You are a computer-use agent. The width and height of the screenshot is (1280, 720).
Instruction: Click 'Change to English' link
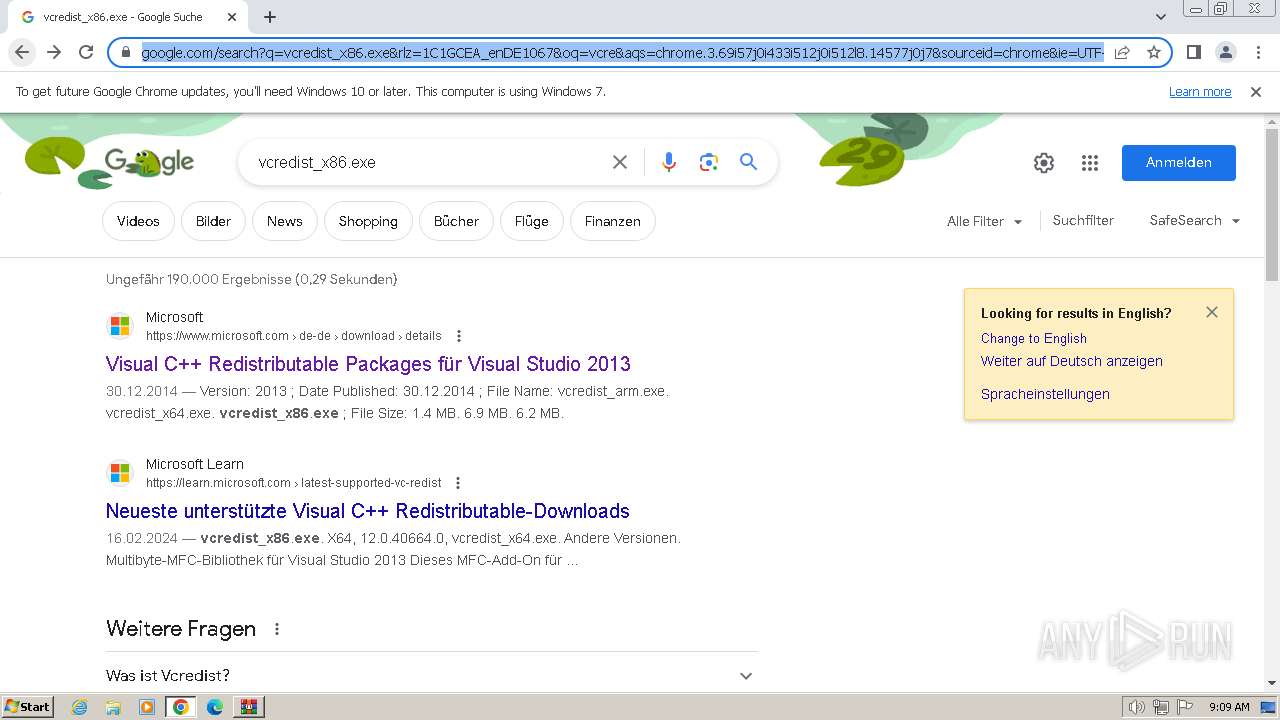[x=1034, y=339]
